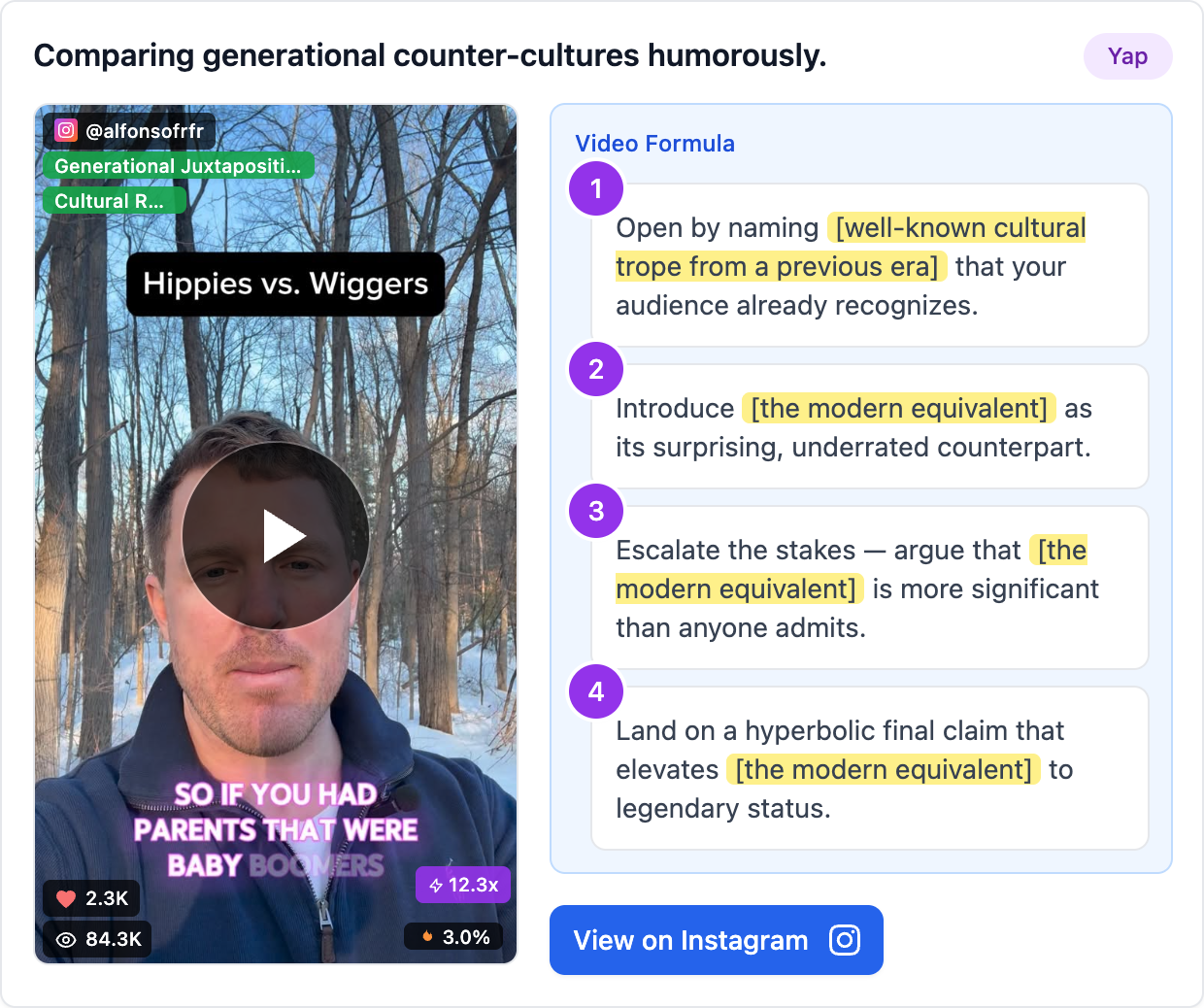Click the Instagram icon beside @alfonsofrfr
Viewport: 1204px width, 1008px height.
coord(66,130)
